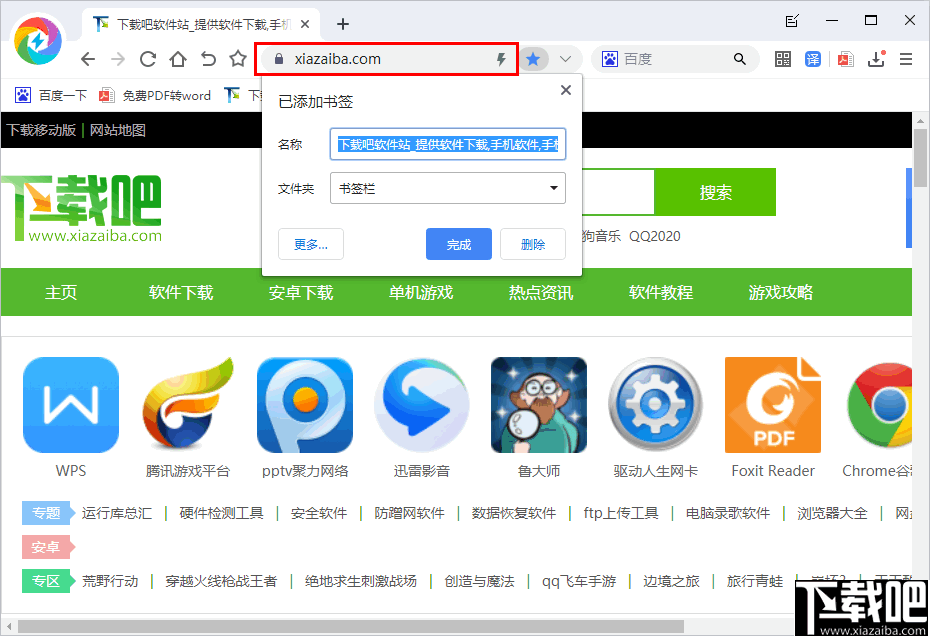Click the lightning speed mode icon in address bar
This screenshot has height=636, width=930.
click(501, 59)
